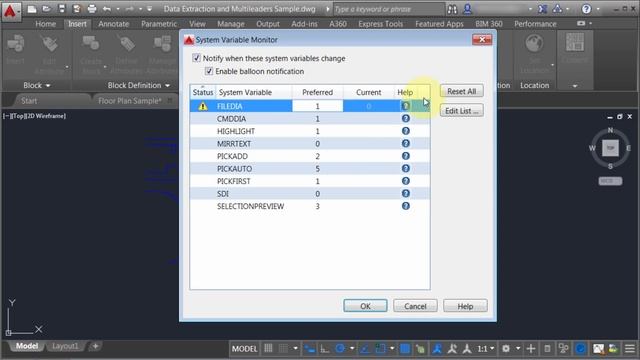
Task: Click the dialog Help button
Action: [465, 306]
